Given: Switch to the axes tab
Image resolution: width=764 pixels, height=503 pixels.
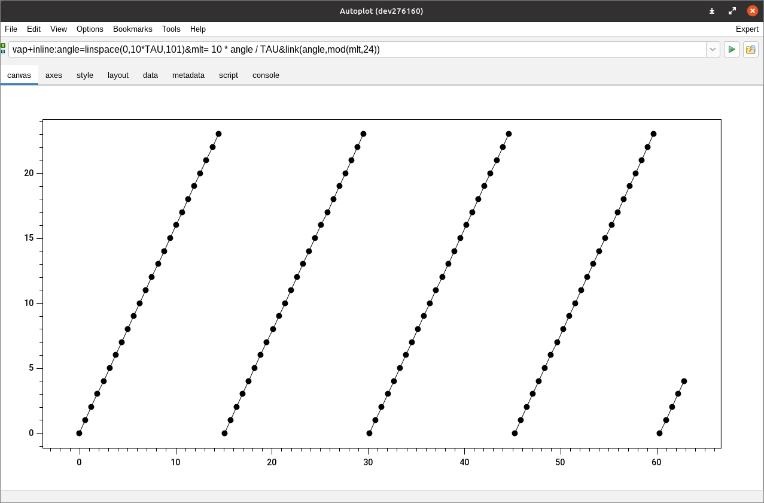Looking at the screenshot, I should point(54,75).
